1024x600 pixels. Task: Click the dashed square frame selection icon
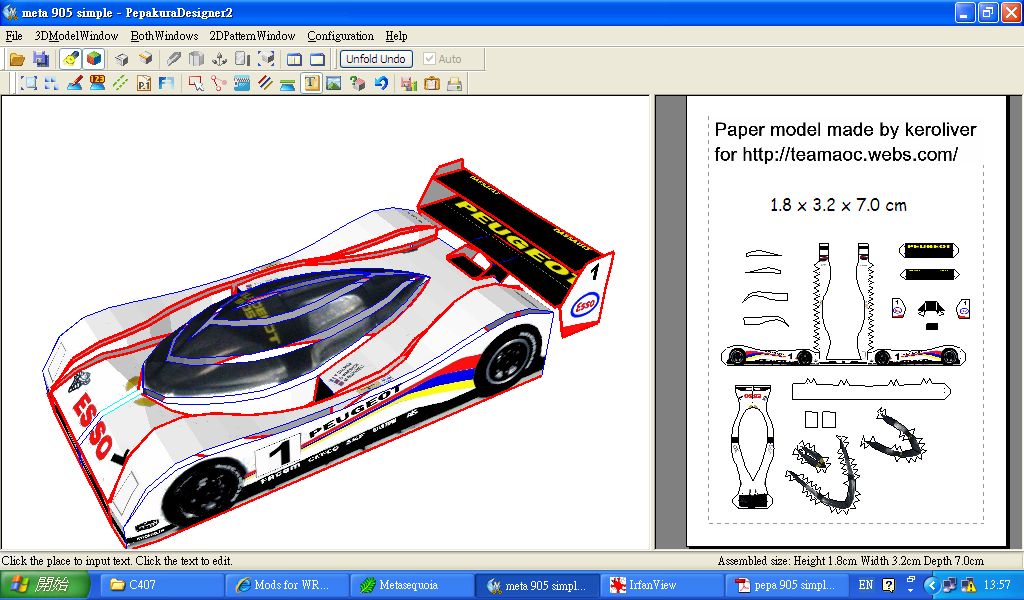29,84
